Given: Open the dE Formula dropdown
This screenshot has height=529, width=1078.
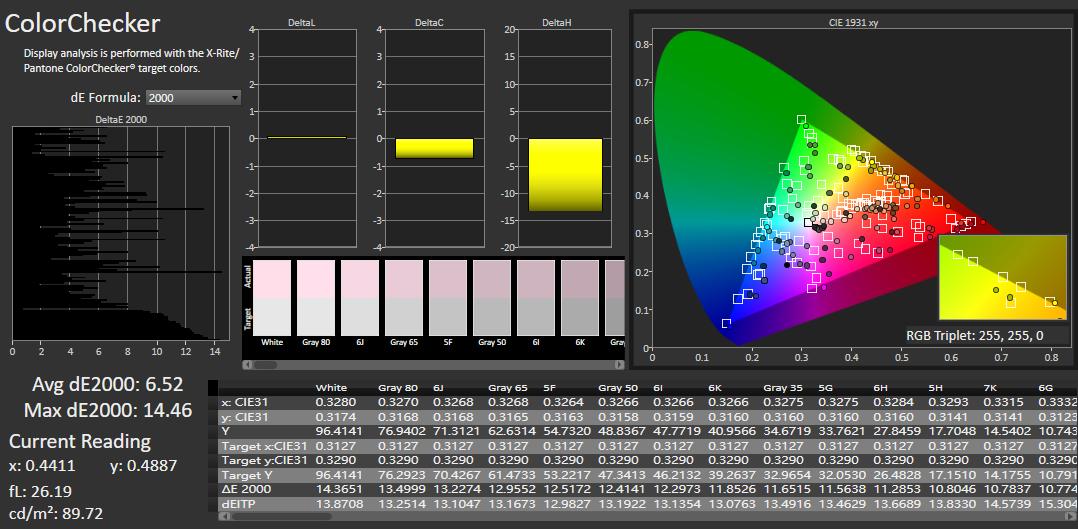Looking at the screenshot, I should point(193,97).
